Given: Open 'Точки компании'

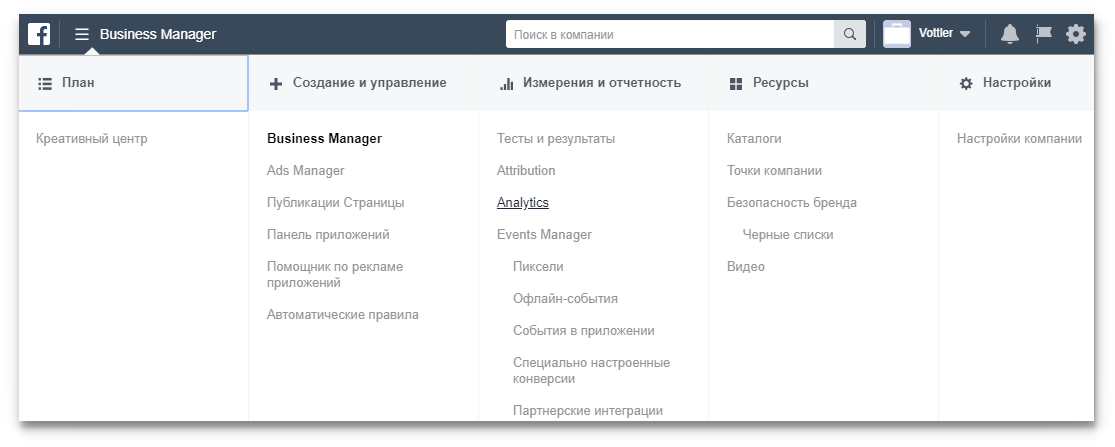Looking at the screenshot, I should click(774, 171).
